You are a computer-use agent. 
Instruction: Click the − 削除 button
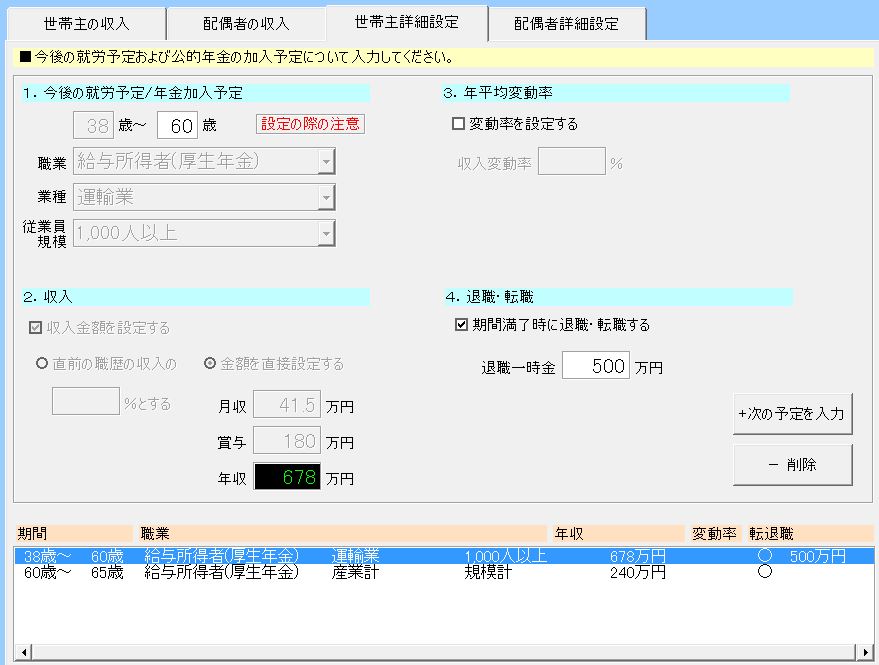point(792,464)
